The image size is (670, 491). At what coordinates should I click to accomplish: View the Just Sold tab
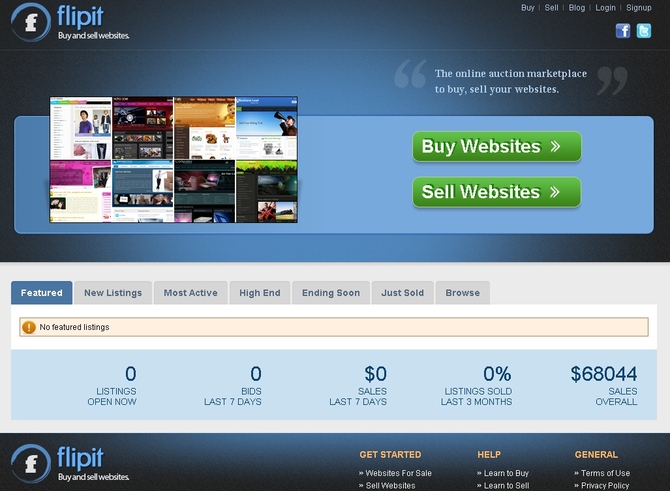pyautogui.click(x=403, y=293)
